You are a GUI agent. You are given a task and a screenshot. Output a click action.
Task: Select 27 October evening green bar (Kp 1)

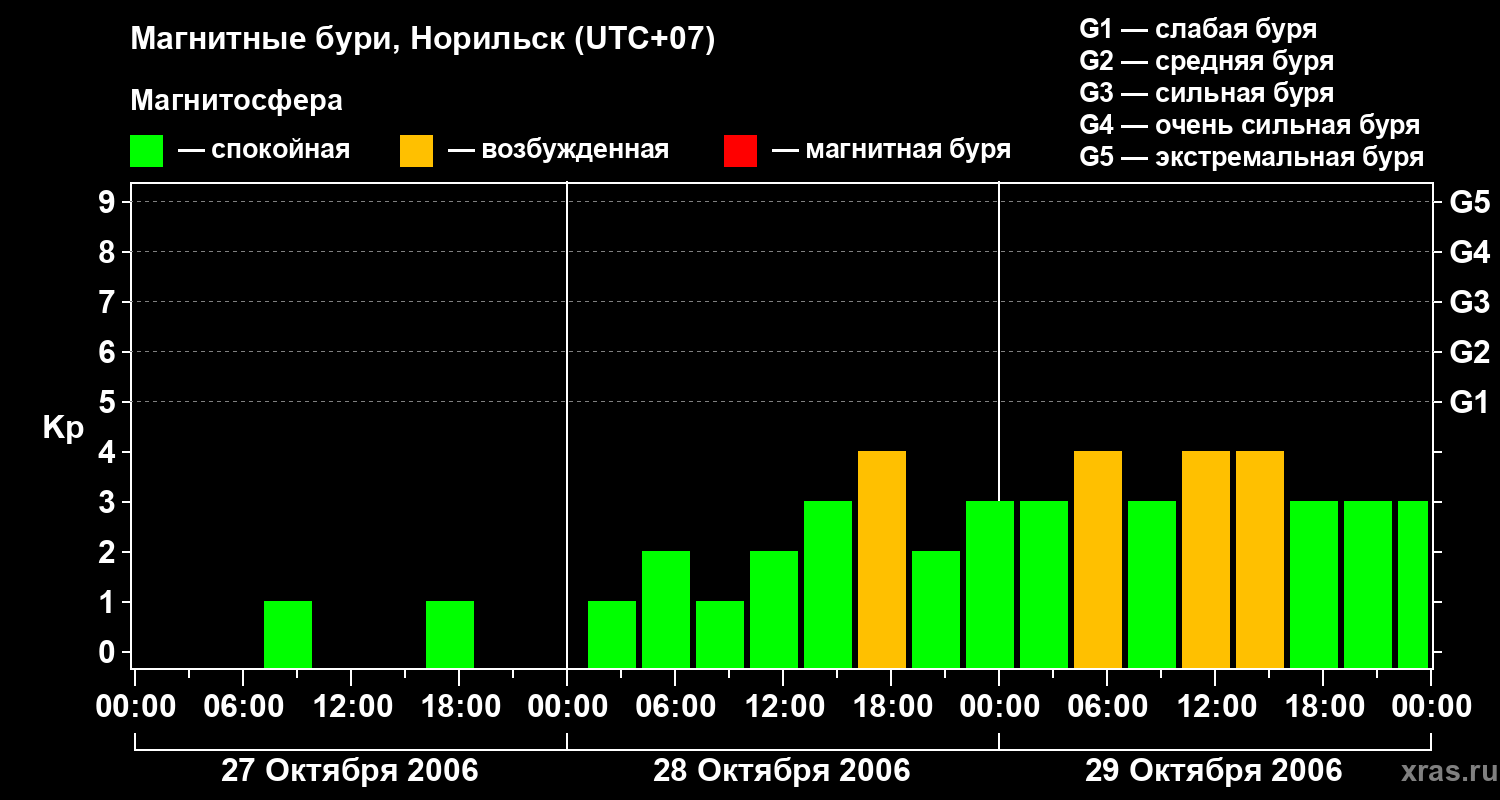pyautogui.click(x=450, y=634)
